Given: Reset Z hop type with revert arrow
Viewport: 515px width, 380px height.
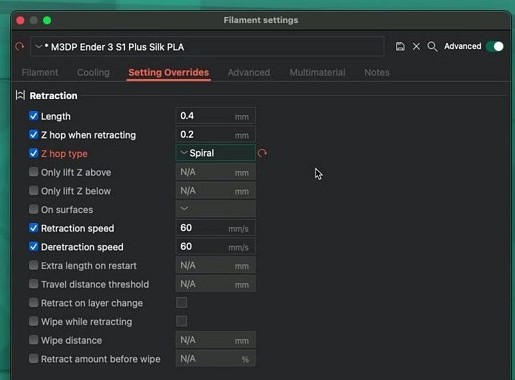Looking at the screenshot, I should [262, 153].
